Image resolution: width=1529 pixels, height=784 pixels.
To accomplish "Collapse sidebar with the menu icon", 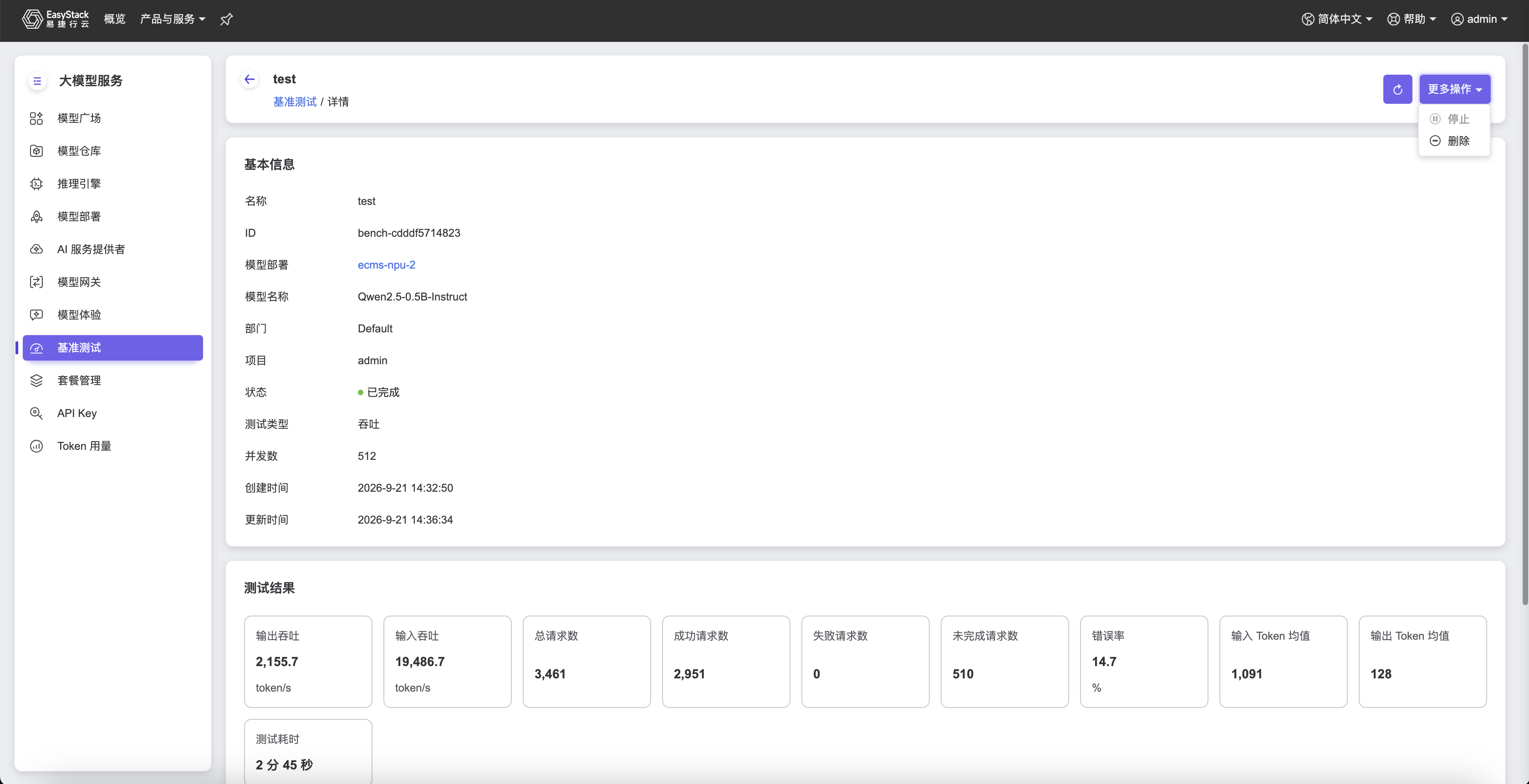I will (37, 81).
